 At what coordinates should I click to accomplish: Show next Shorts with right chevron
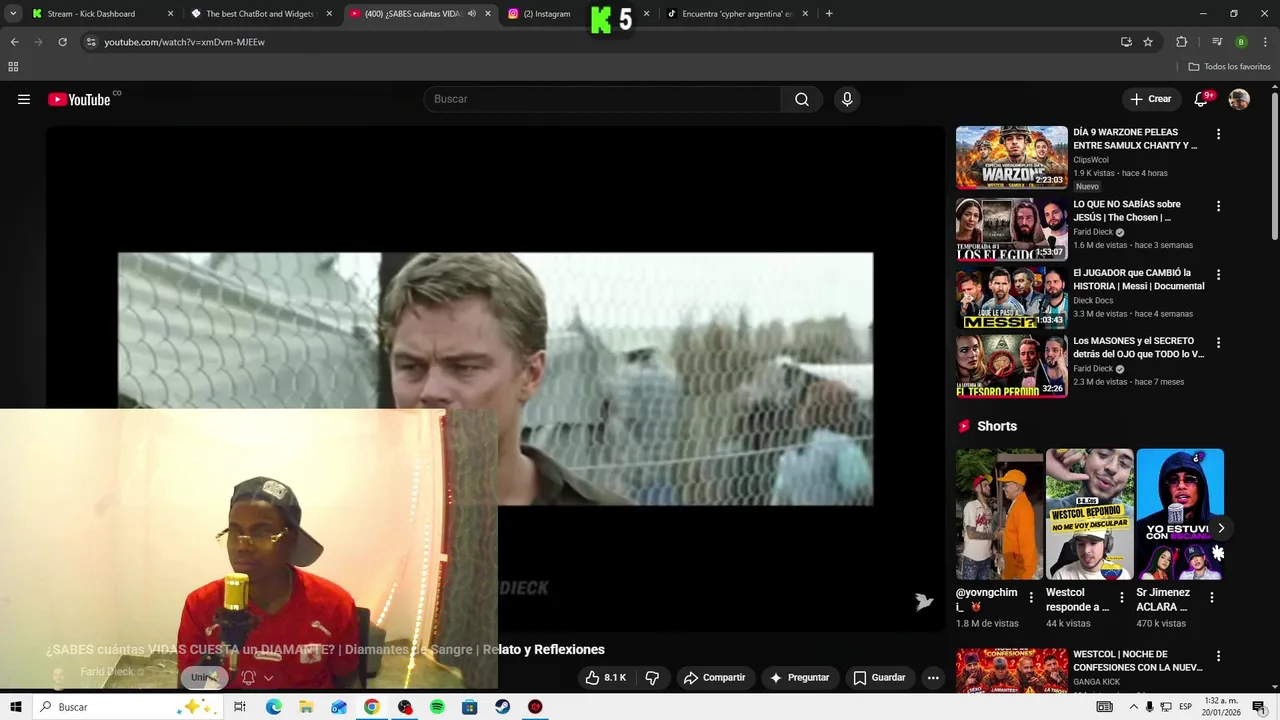coord(1221,528)
